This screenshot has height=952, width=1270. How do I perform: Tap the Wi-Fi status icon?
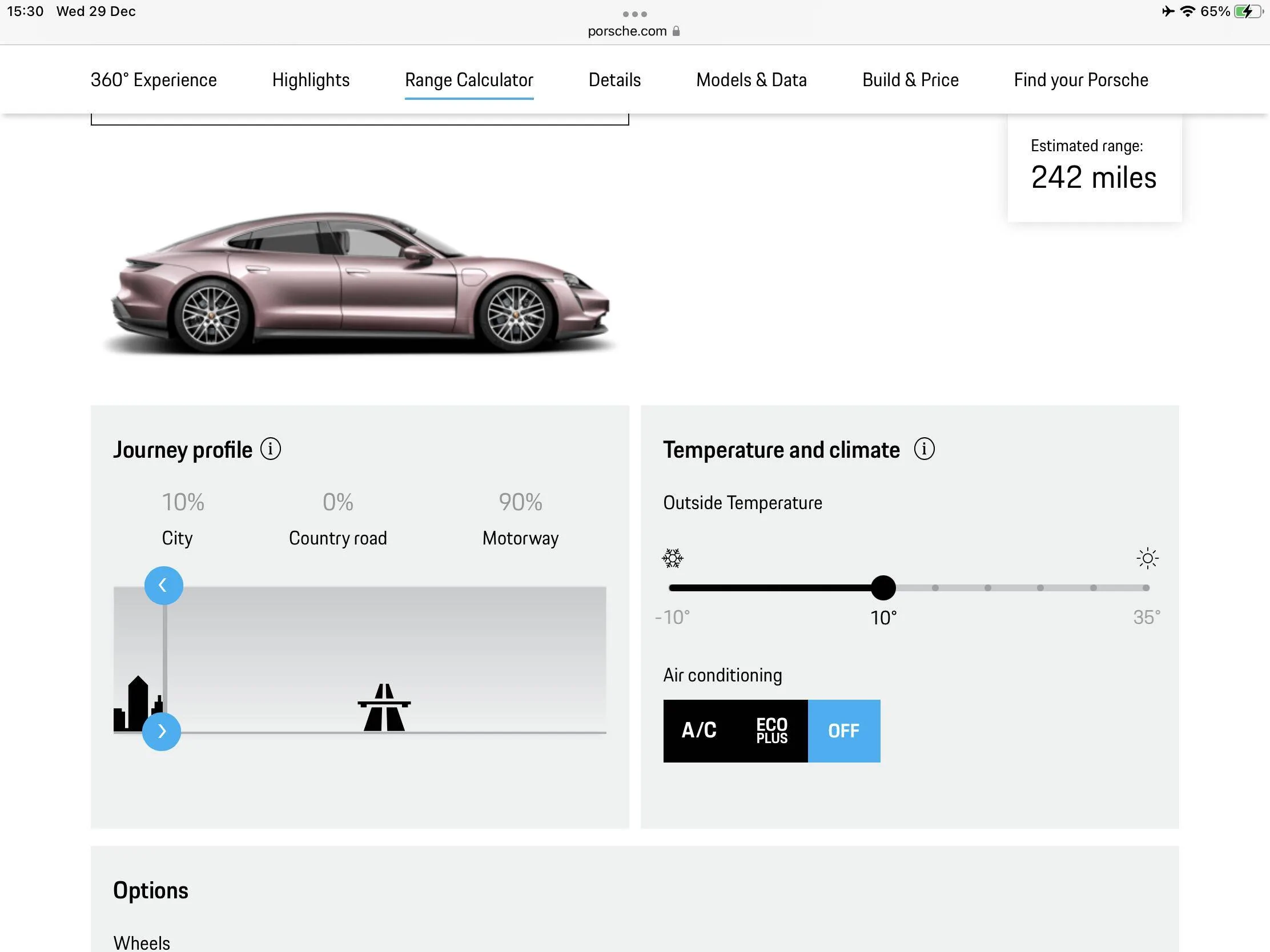tap(1187, 11)
